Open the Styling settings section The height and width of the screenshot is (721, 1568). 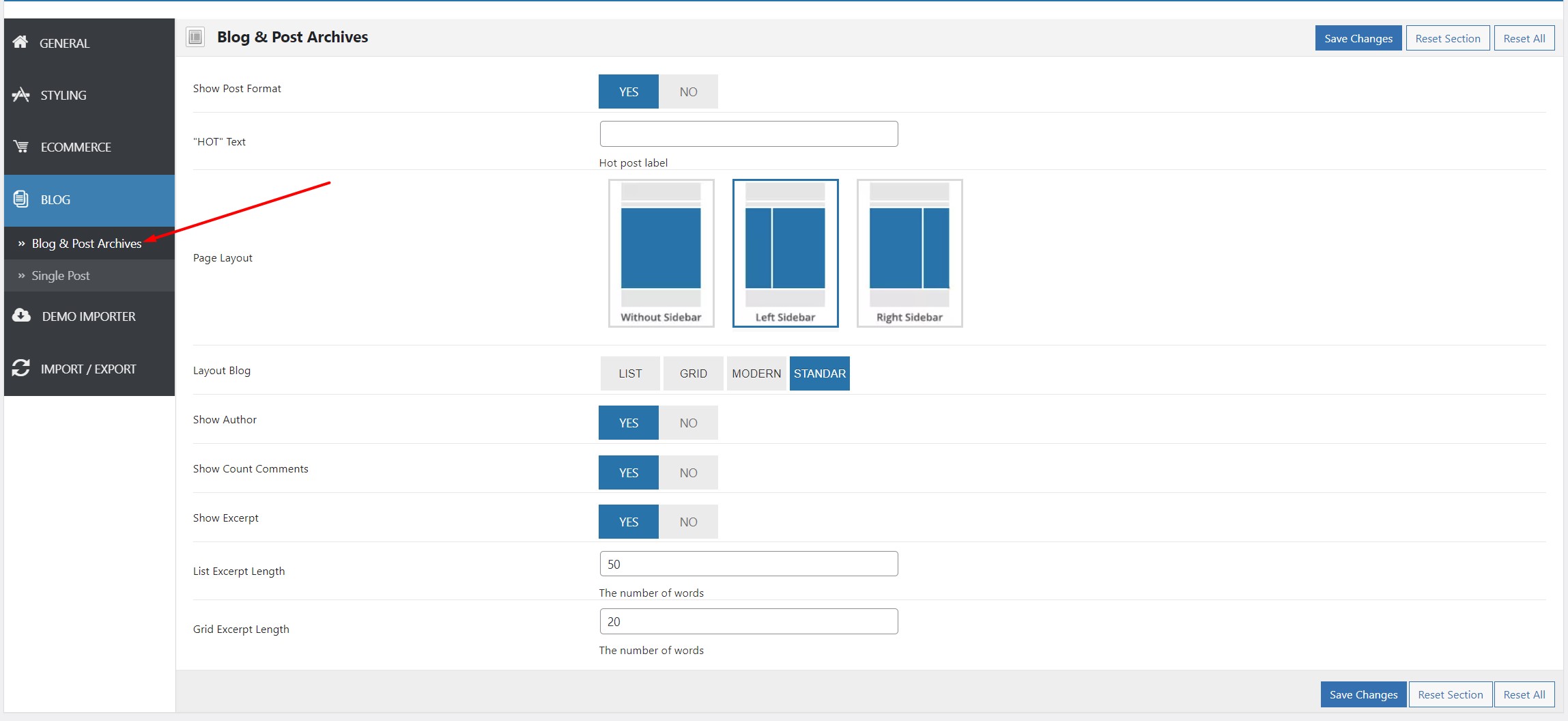pos(89,96)
